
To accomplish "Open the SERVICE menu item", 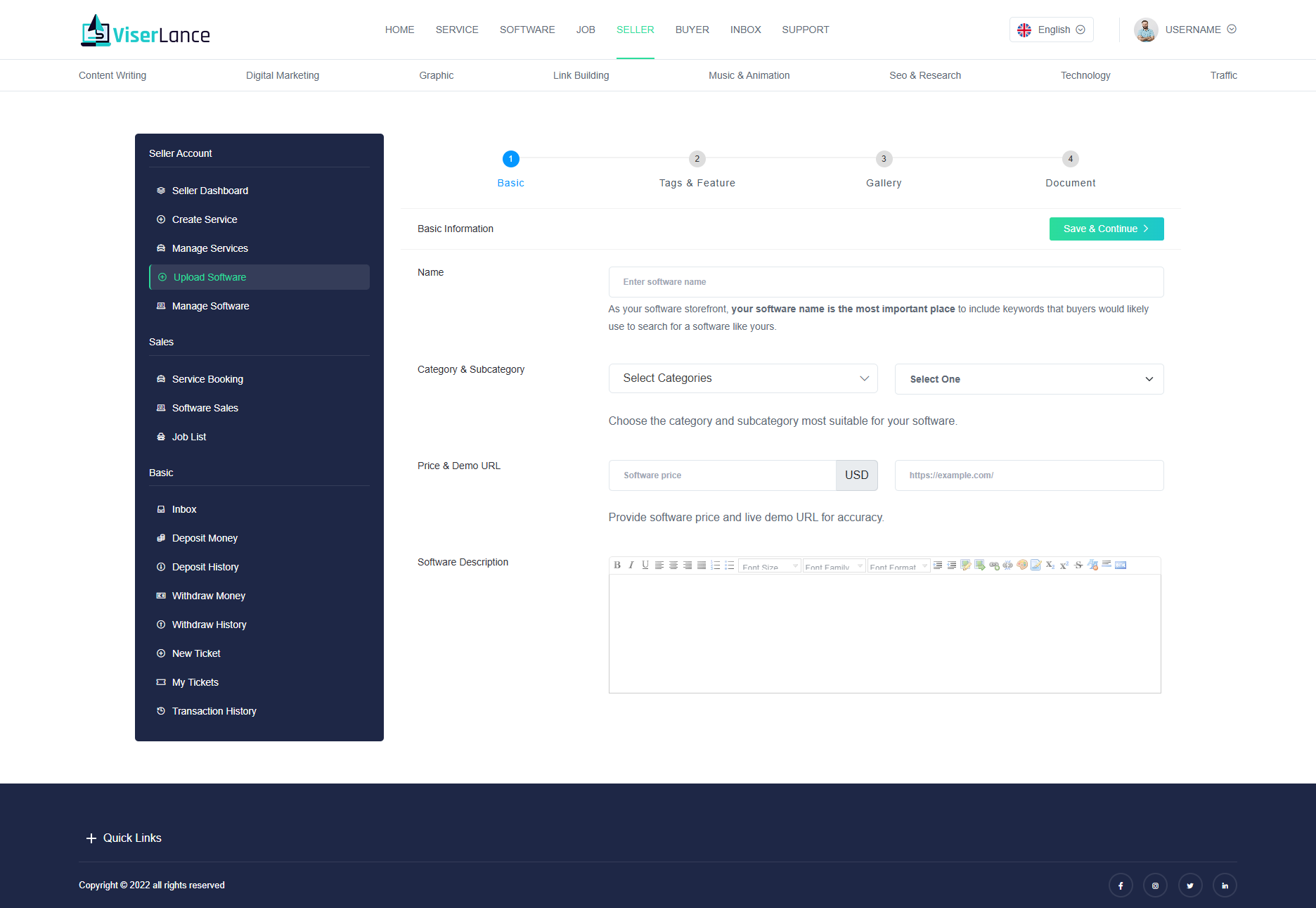I will click(x=457, y=30).
